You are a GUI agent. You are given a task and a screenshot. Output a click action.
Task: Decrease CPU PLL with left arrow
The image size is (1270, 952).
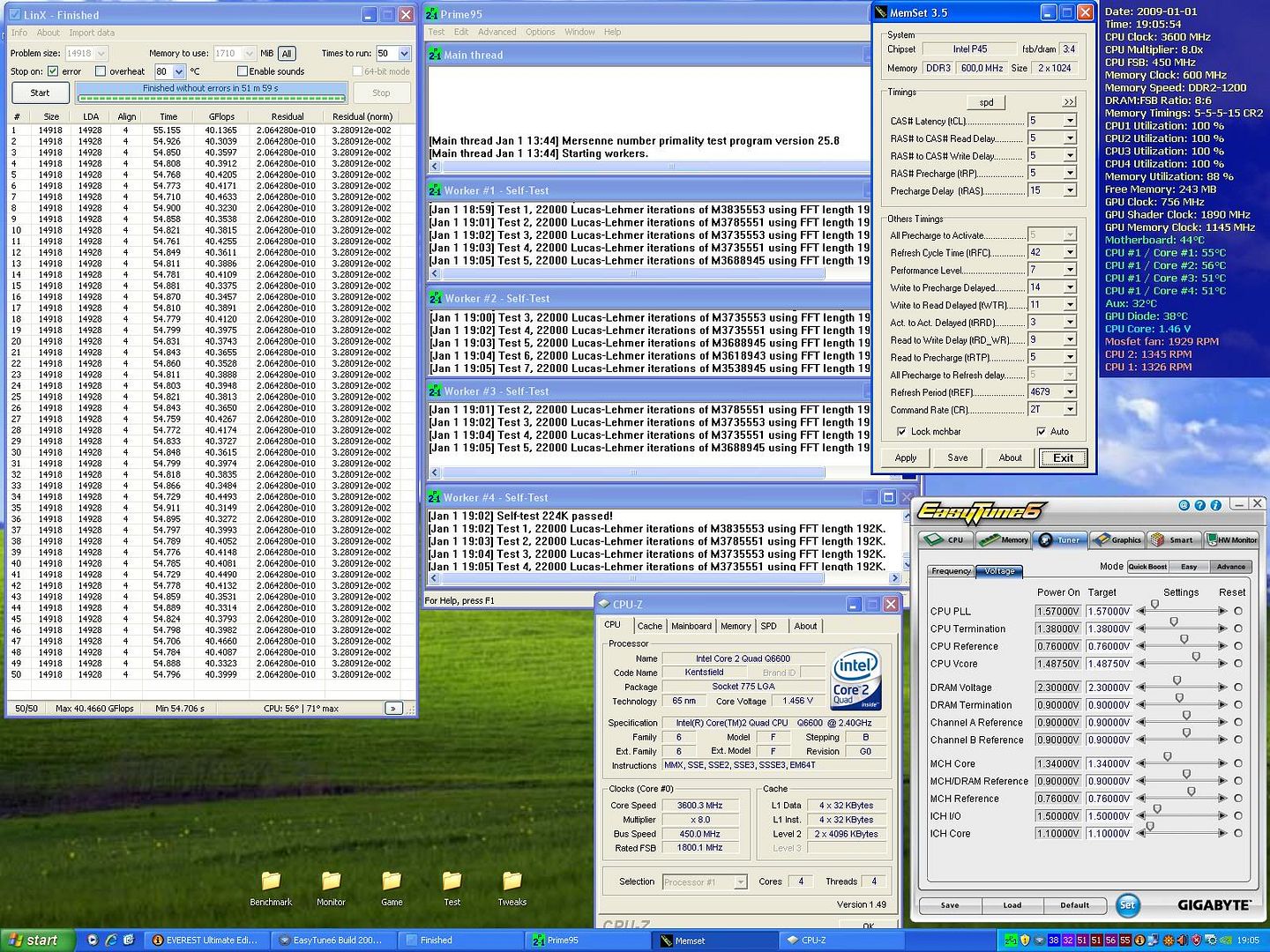pyautogui.click(x=1141, y=611)
